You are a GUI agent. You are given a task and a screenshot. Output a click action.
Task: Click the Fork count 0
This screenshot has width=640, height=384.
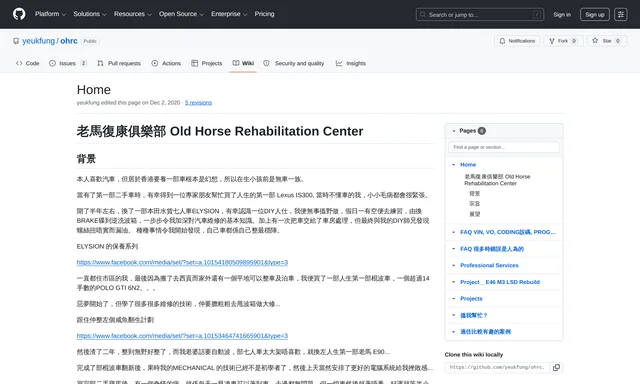tap(574, 41)
